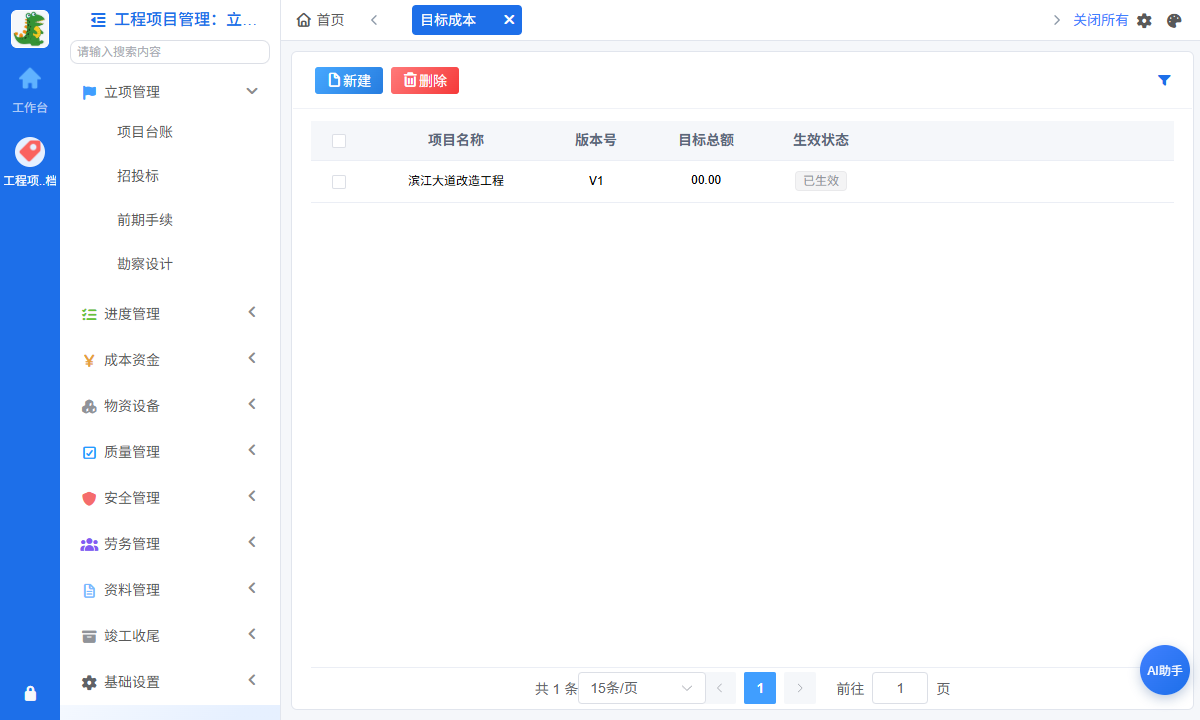Tick the select-all header checkbox
1200x720 pixels.
tap(339, 141)
